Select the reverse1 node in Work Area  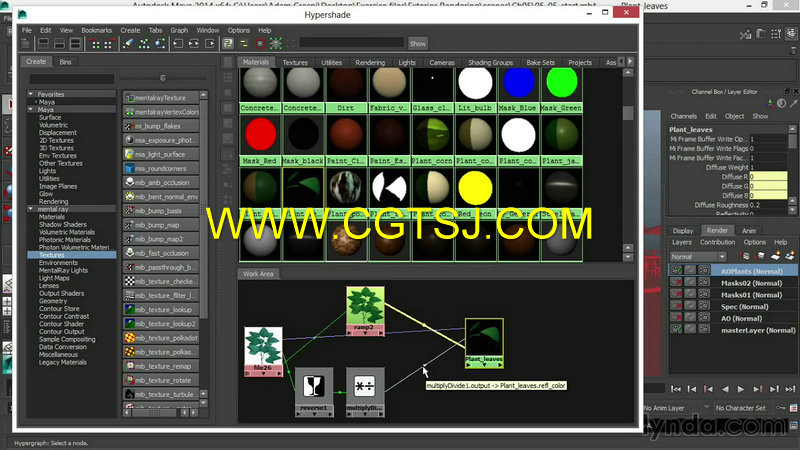(314, 391)
